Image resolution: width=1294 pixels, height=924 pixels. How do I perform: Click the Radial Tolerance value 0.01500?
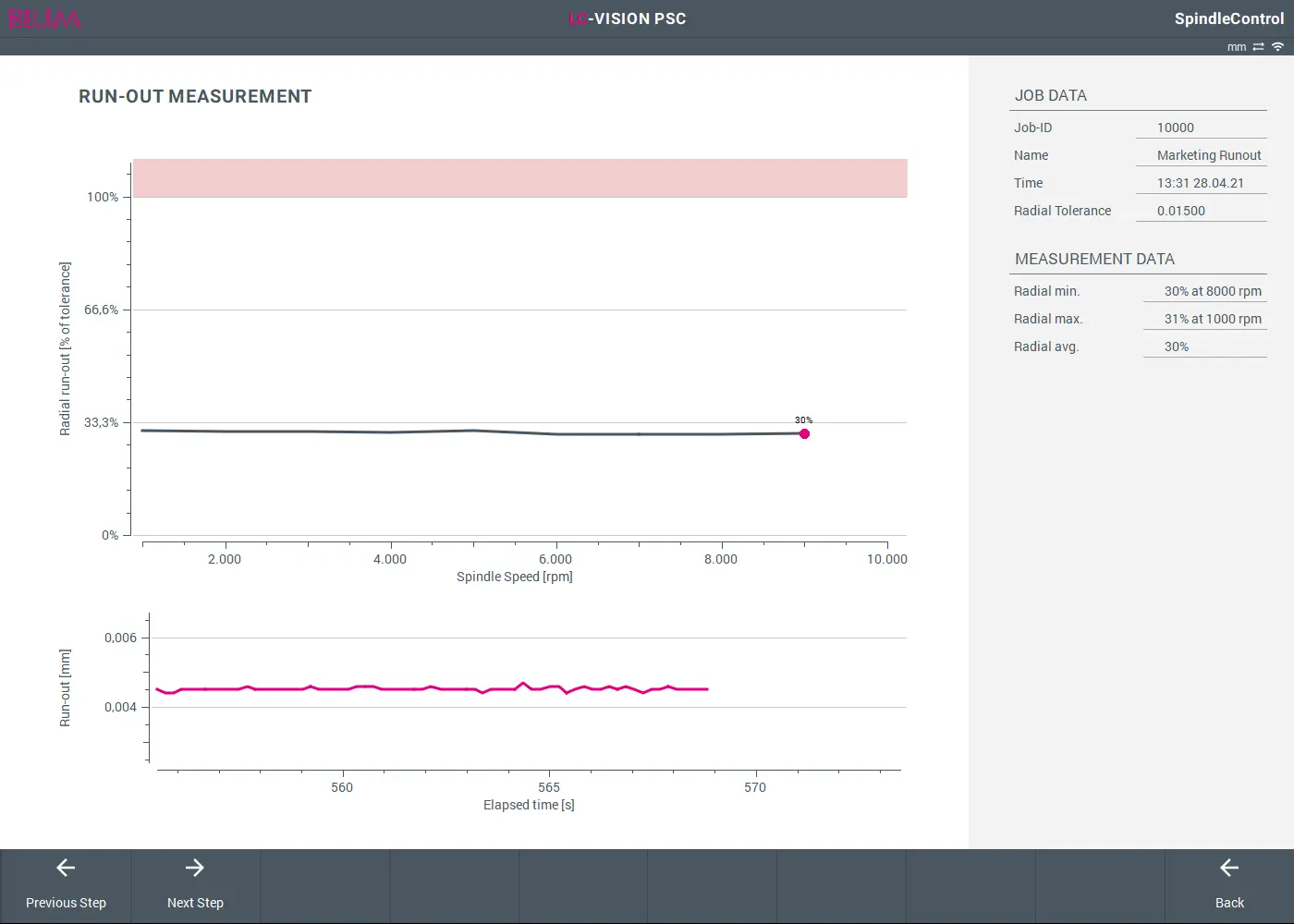(1200, 211)
